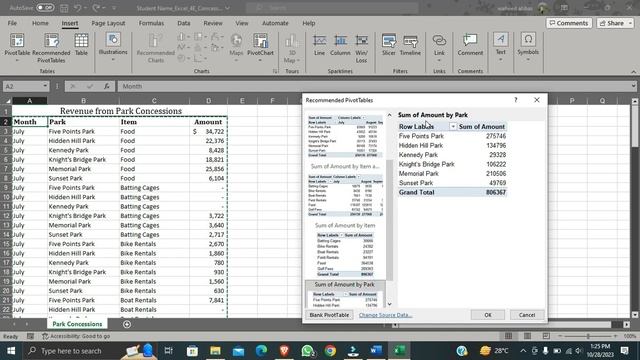The width and height of the screenshot is (640, 360).
Task: Click Accessibility: Good to go status
Action: (76, 336)
